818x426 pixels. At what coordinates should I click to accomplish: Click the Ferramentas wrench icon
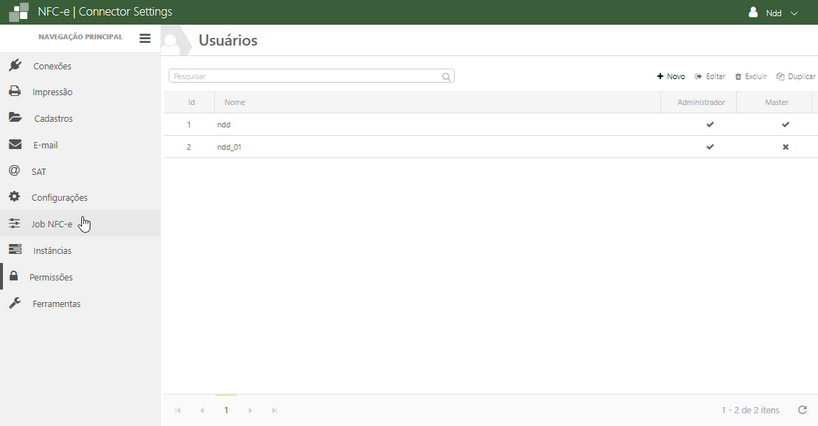(x=15, y=303)
